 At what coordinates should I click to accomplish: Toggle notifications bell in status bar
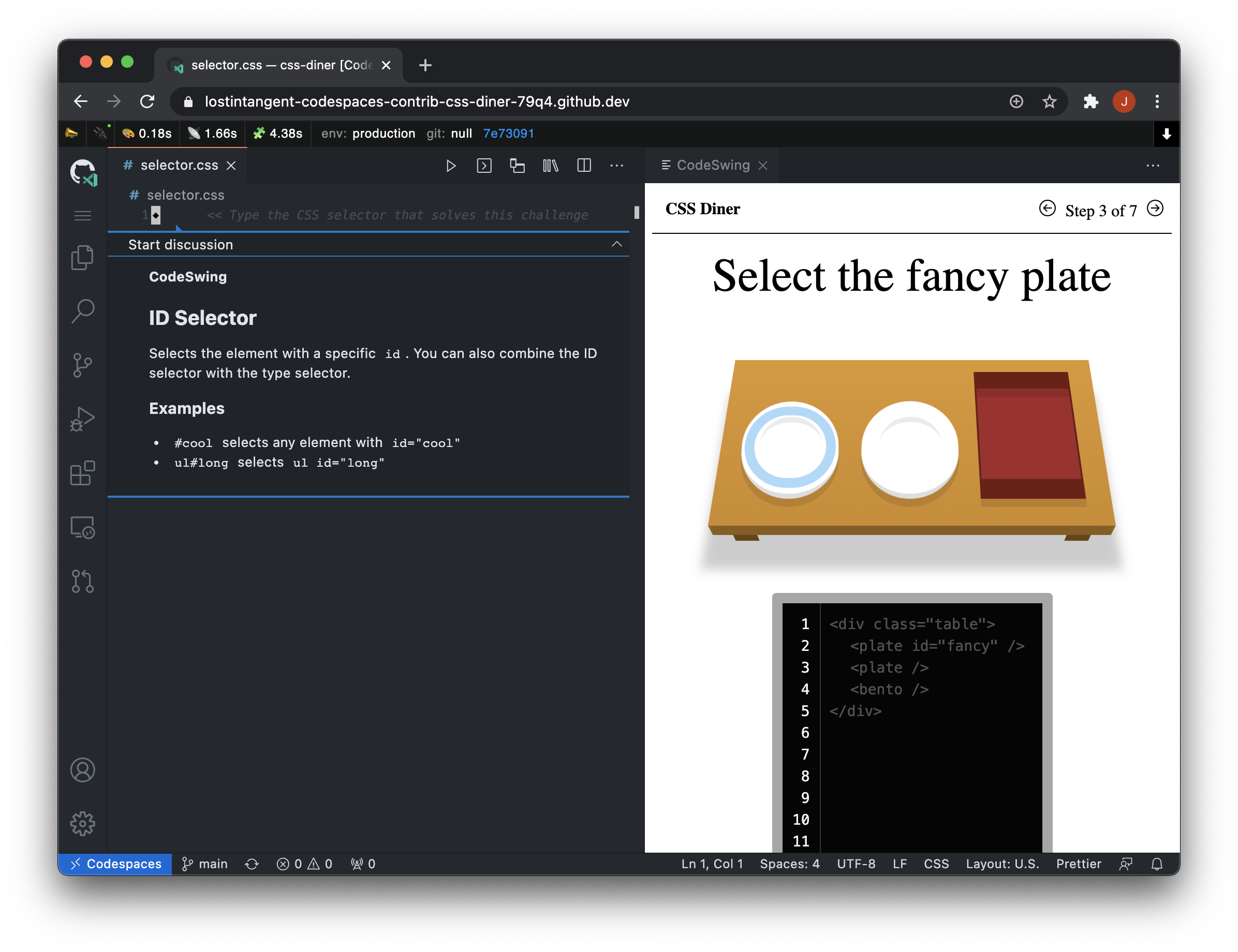point(1157,864)
